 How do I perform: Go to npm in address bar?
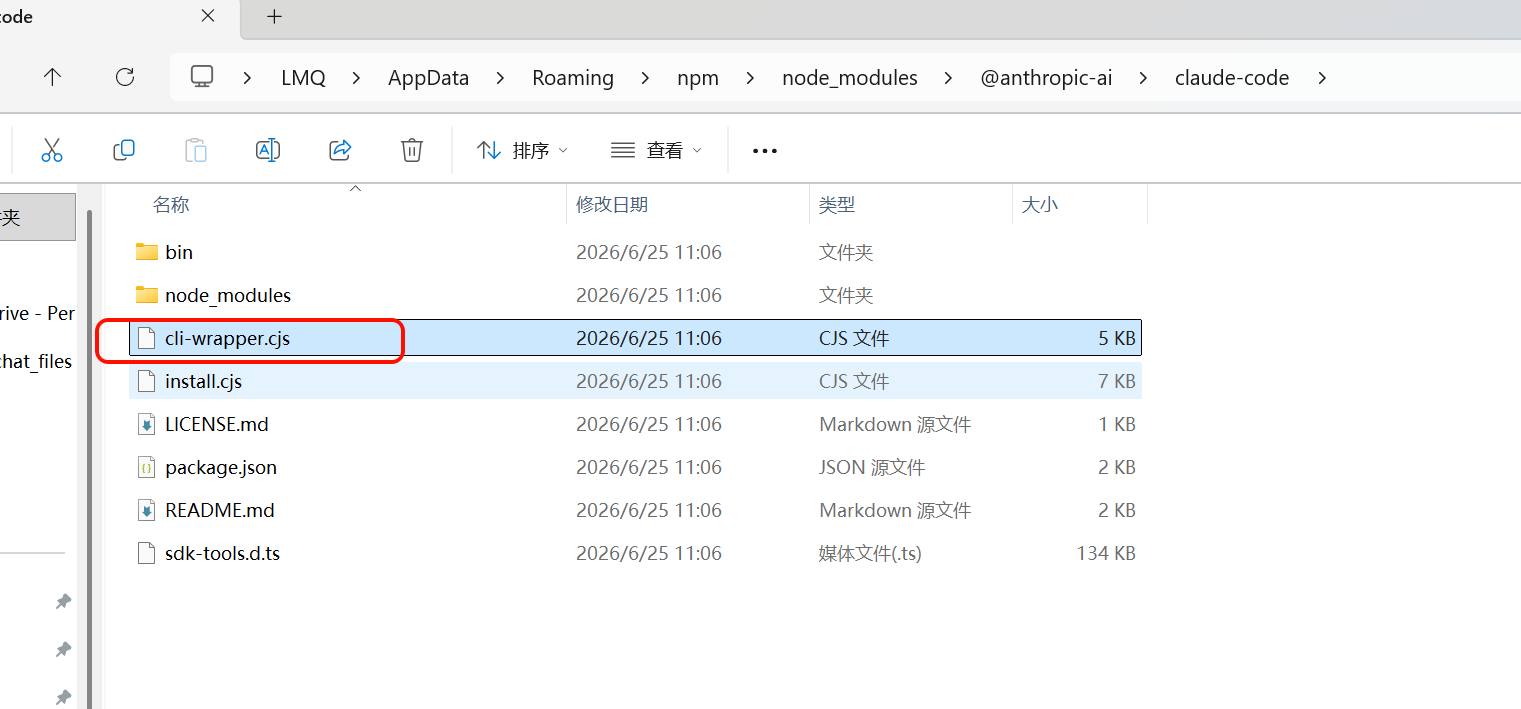[698, 78]
